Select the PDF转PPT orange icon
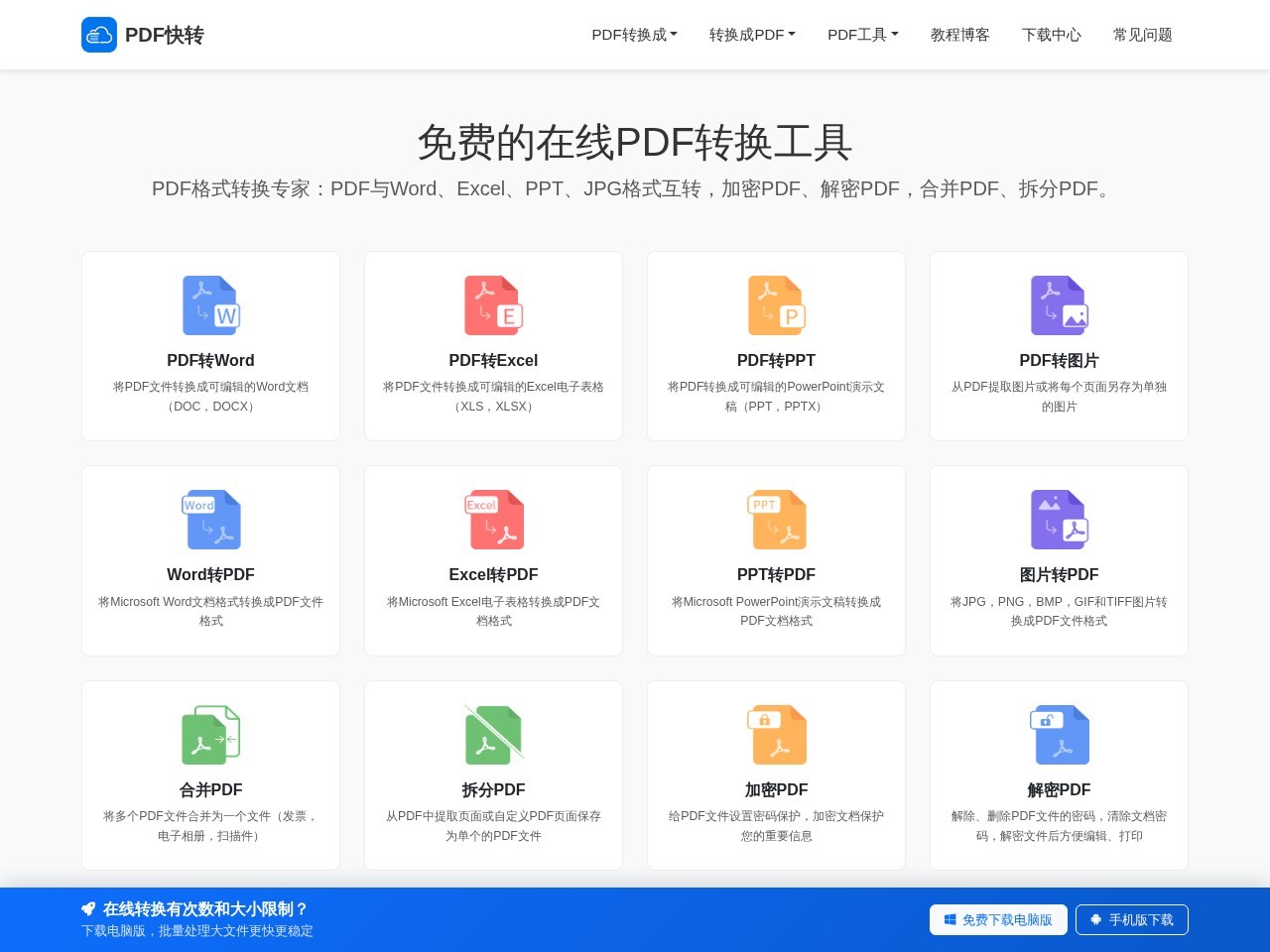The width and height of the screenshot is (1270, 952). (777, 305)
